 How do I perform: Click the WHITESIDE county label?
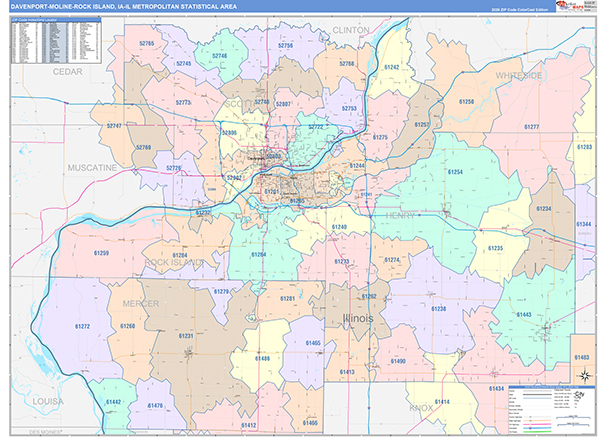click(519, 76)
